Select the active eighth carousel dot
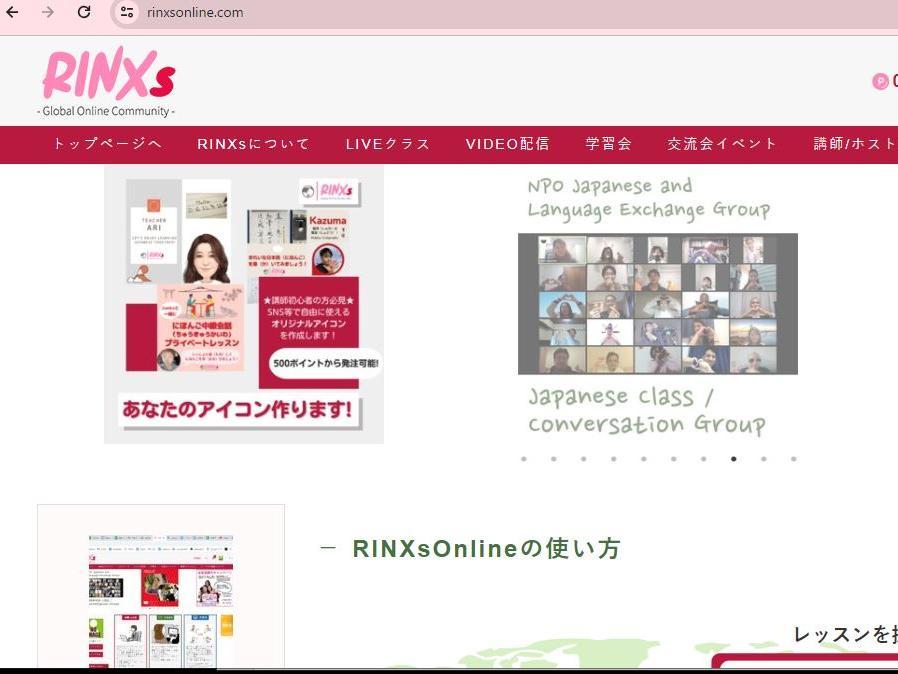898x674 pixels. 733,459
